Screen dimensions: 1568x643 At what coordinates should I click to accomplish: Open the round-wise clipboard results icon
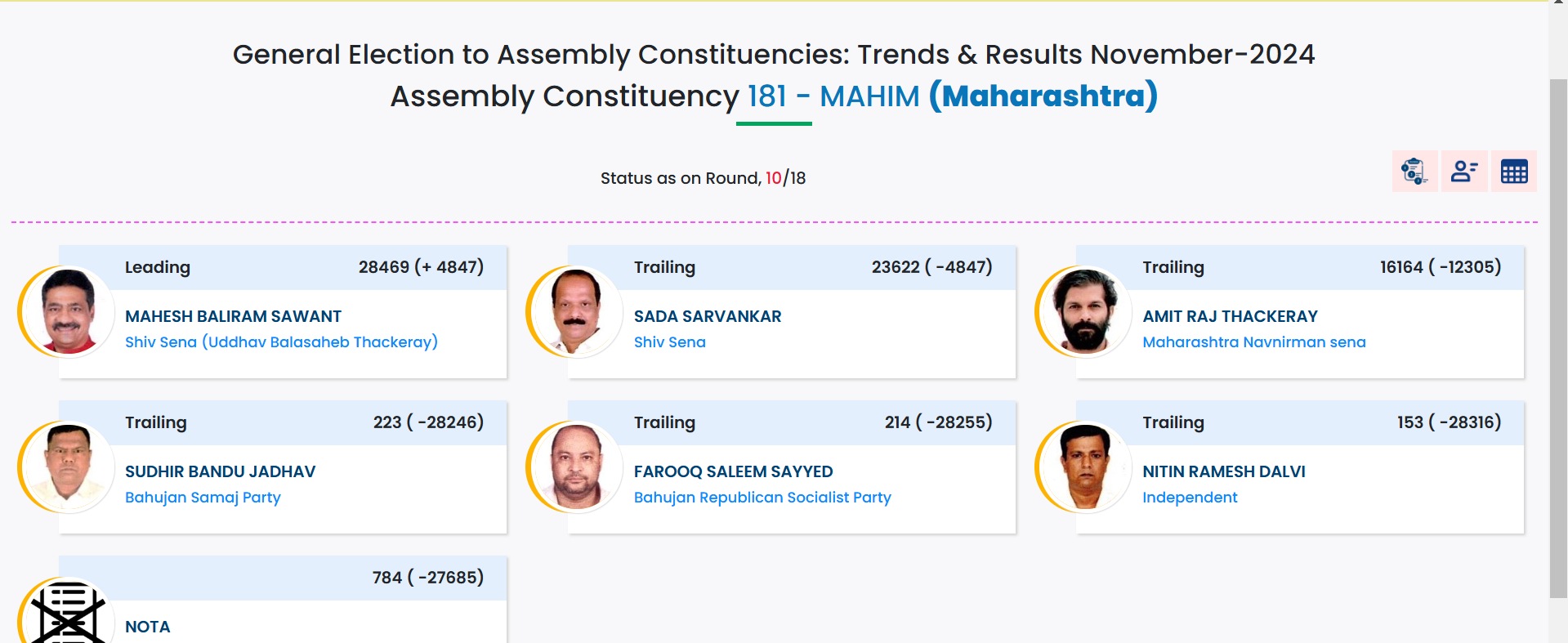tap(1414, 172)
